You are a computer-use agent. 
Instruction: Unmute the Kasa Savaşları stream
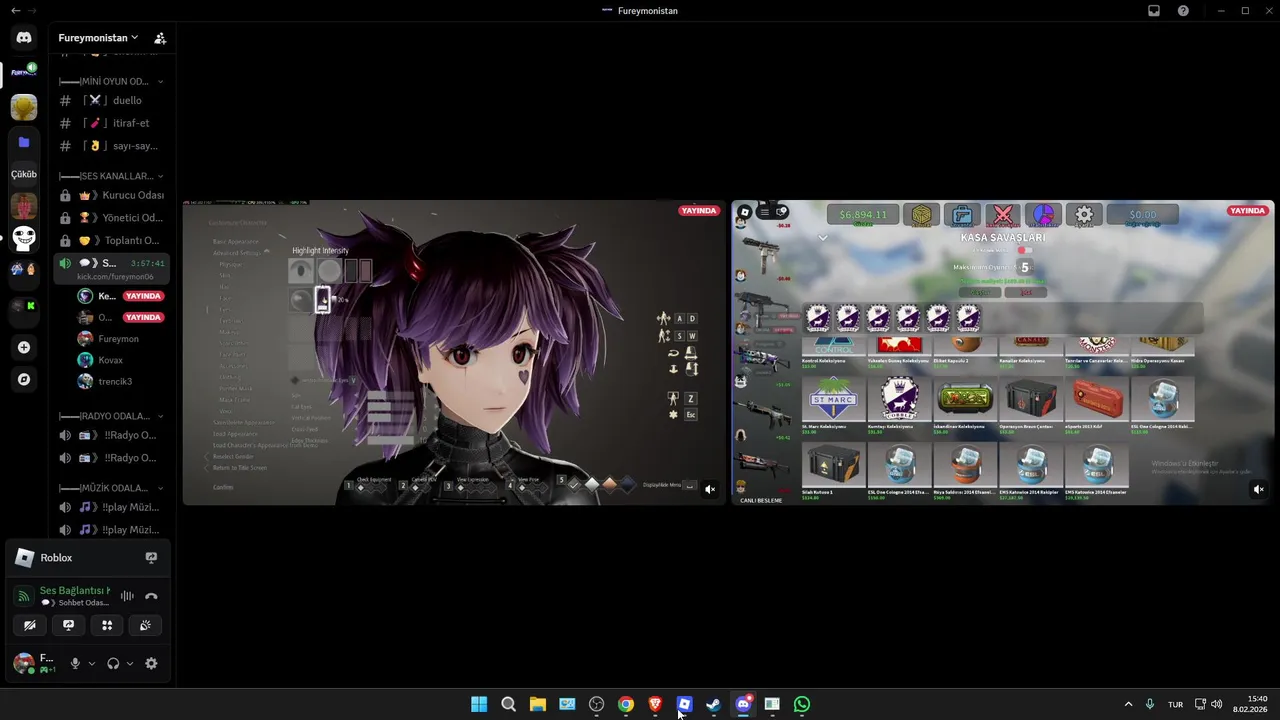click(x=1258, y=489)
